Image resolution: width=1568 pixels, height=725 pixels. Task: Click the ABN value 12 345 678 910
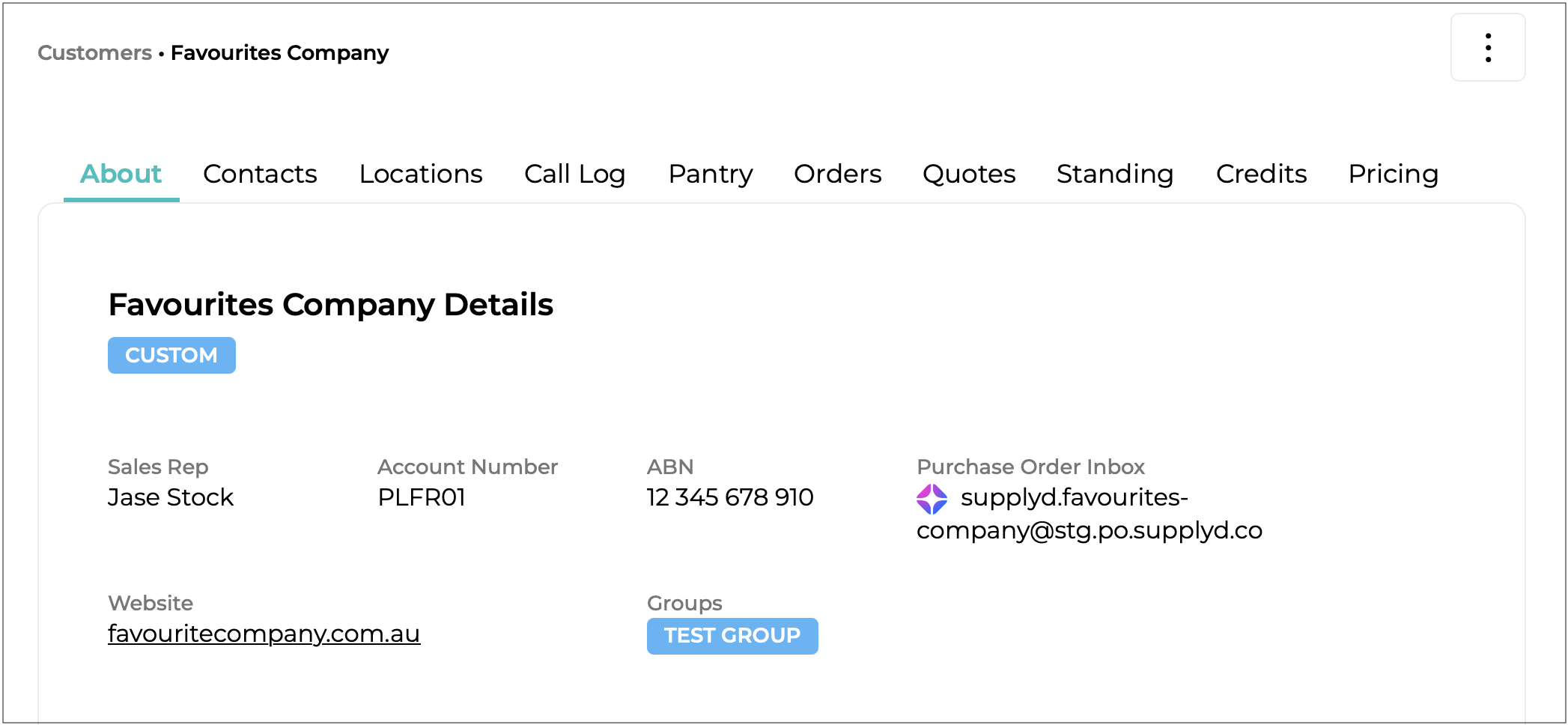730,497
